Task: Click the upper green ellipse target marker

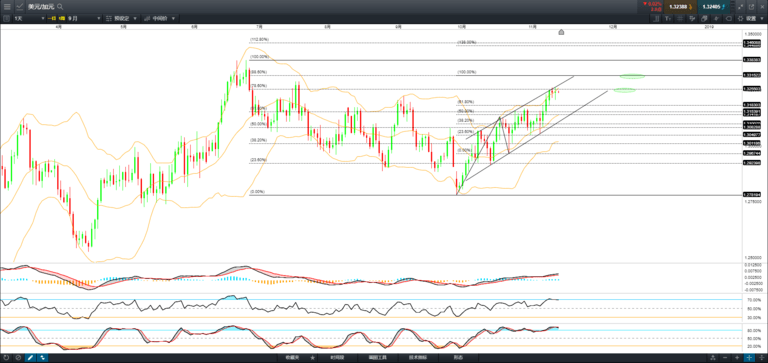Action: click(x=632, y=76)
